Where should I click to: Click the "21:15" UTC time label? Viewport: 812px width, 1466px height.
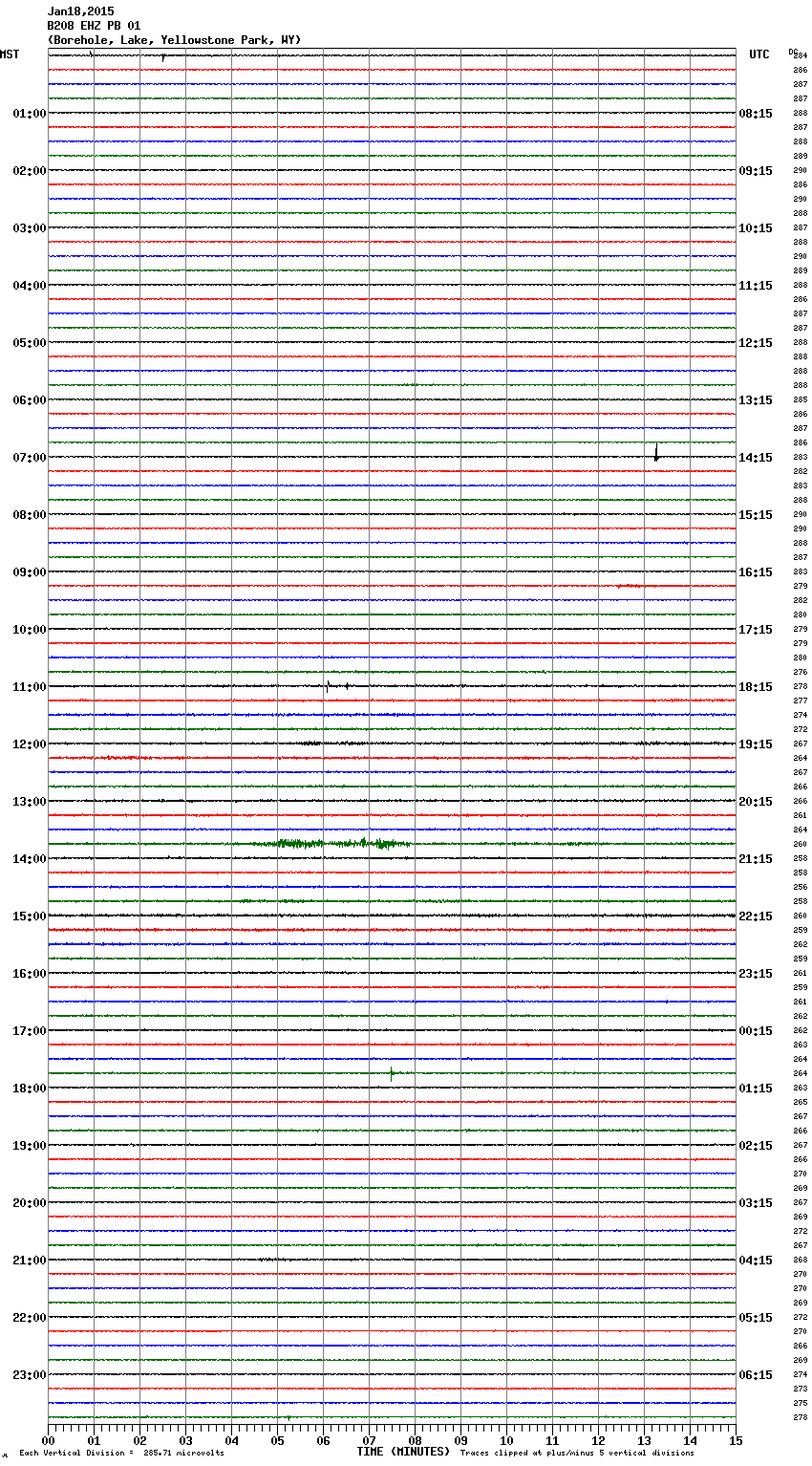pyautogui.click(x=756, y=859)
